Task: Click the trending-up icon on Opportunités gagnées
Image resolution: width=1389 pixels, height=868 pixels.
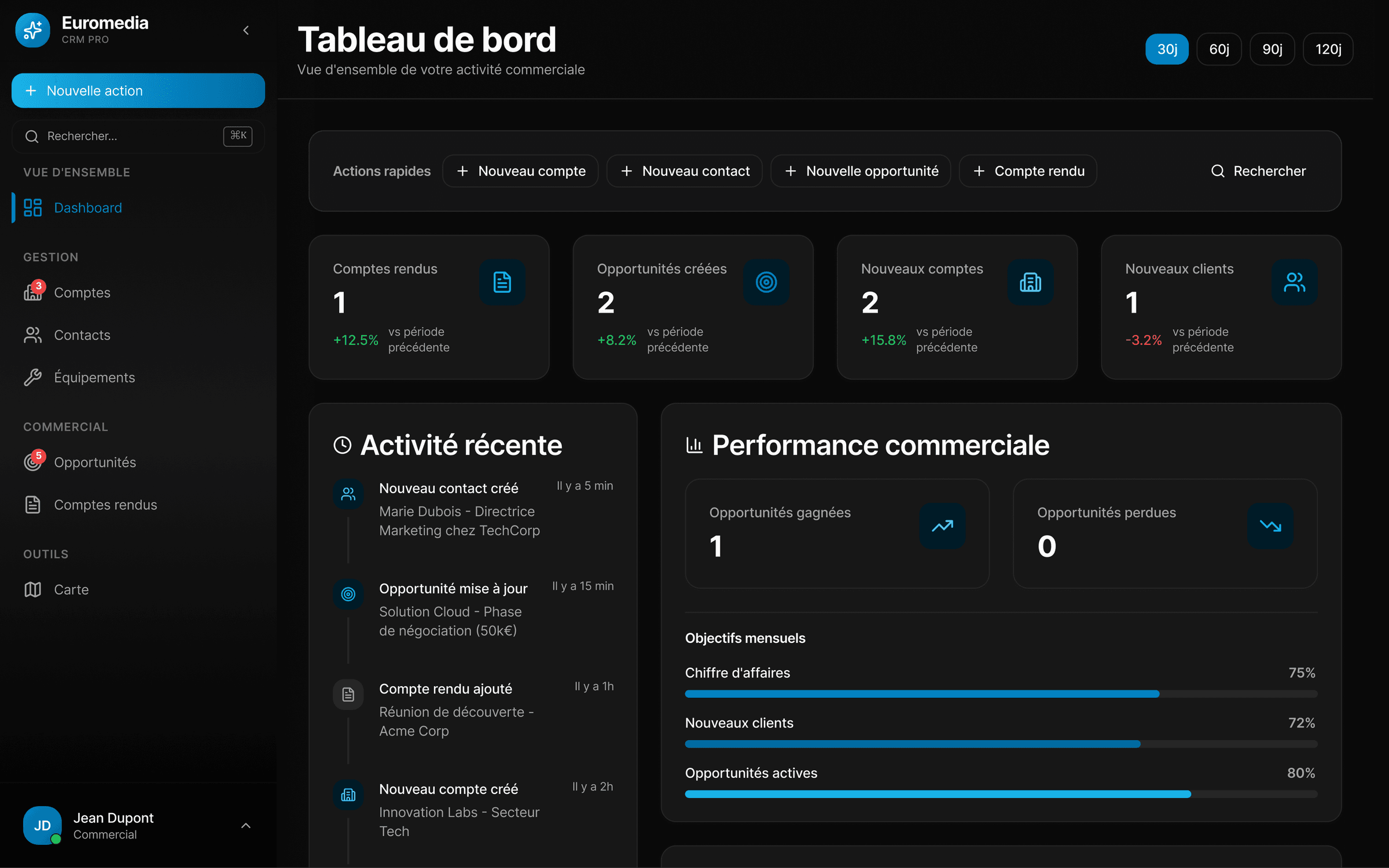Action: point(942,526)
